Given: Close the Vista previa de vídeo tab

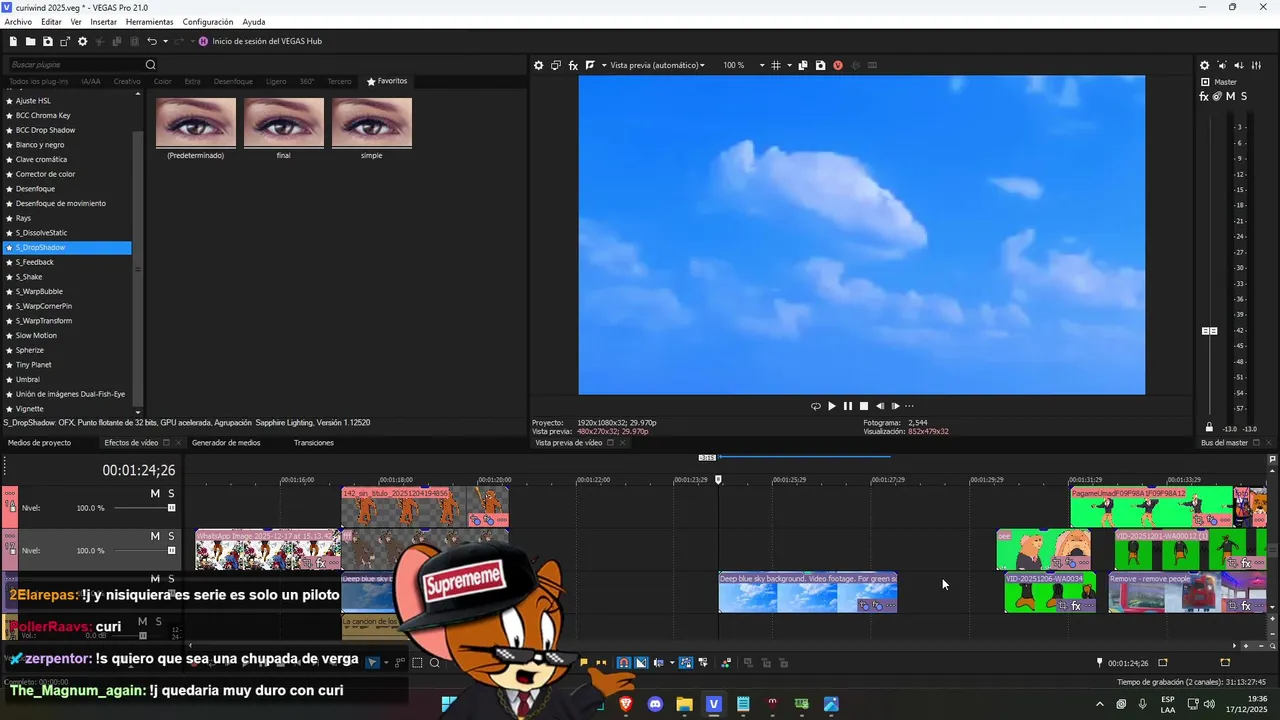Looking at the screenshot, I should [622, 443].
